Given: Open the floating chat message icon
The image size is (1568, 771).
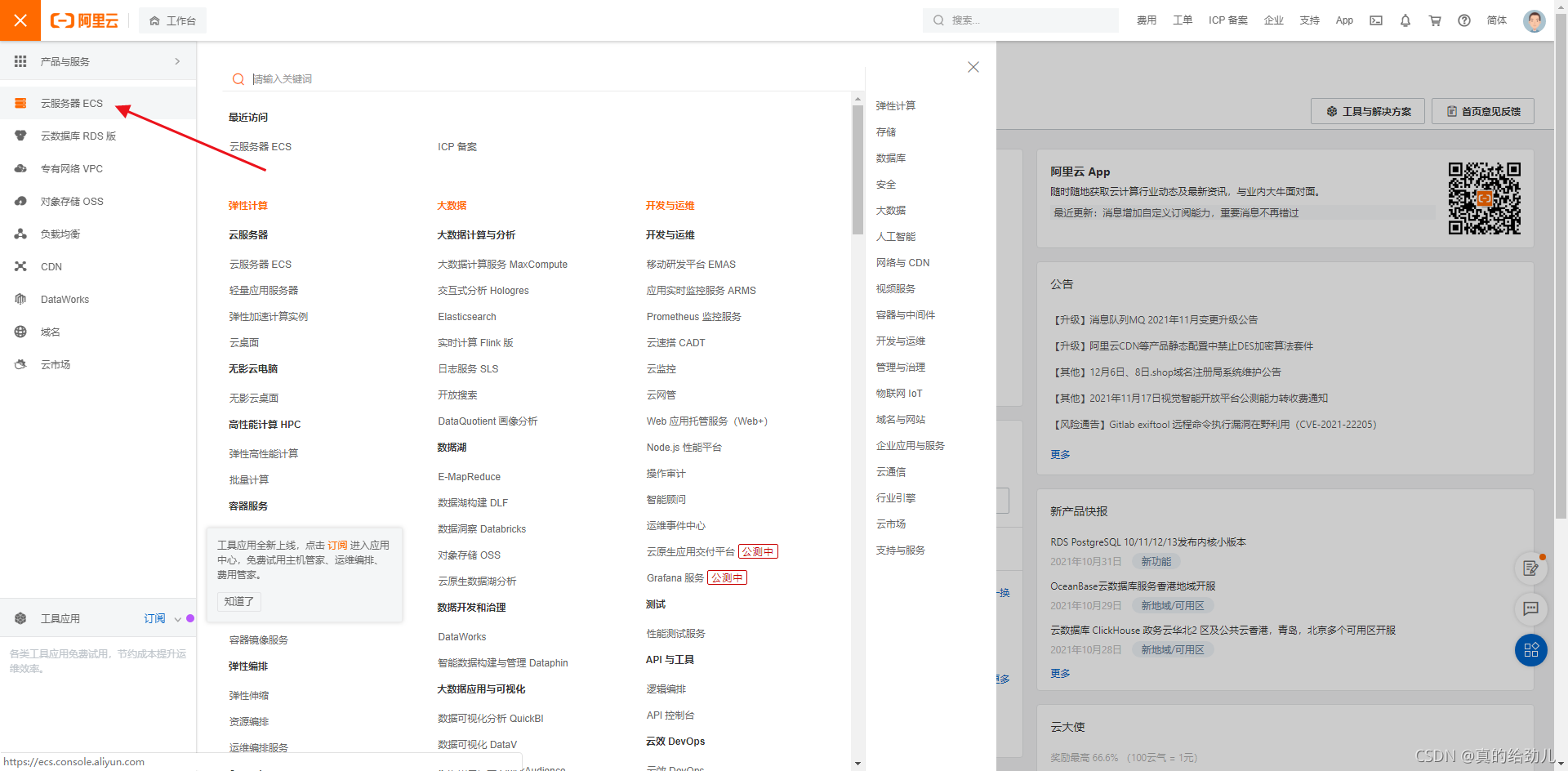Looking at the screenshot, I should 1531,608.
